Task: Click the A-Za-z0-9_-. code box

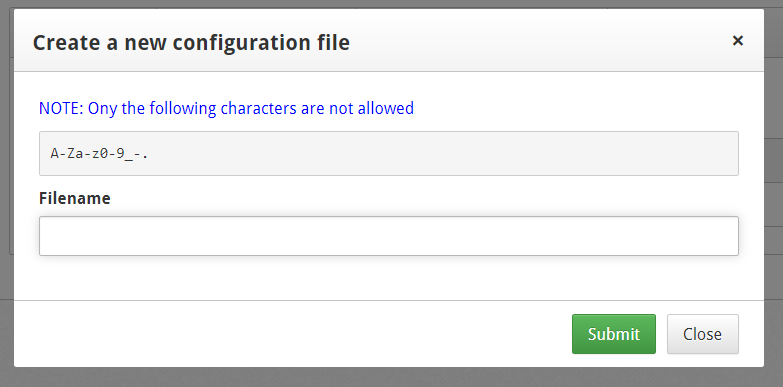Action: [389, 153]
